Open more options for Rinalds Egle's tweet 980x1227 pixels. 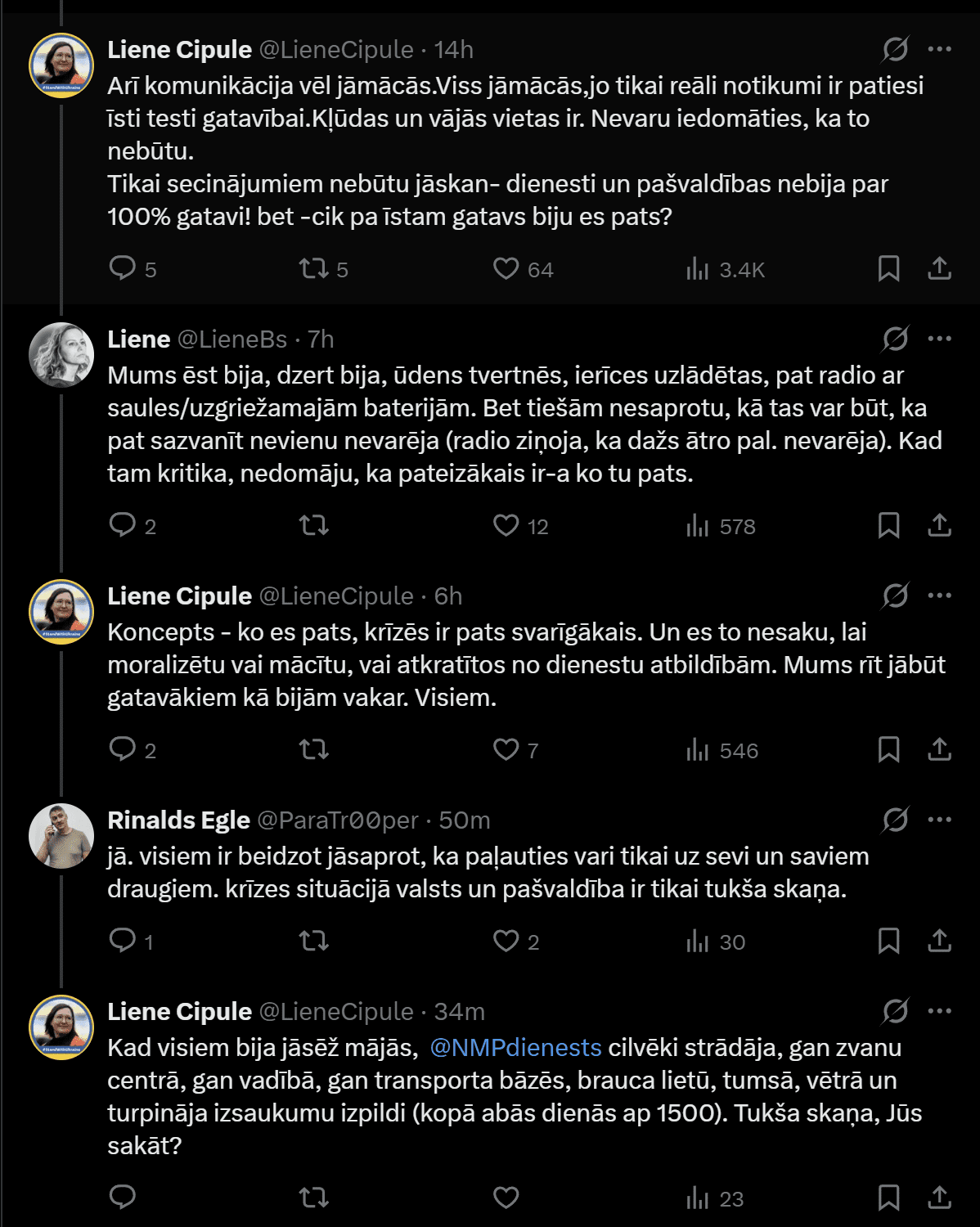(939, 820)
